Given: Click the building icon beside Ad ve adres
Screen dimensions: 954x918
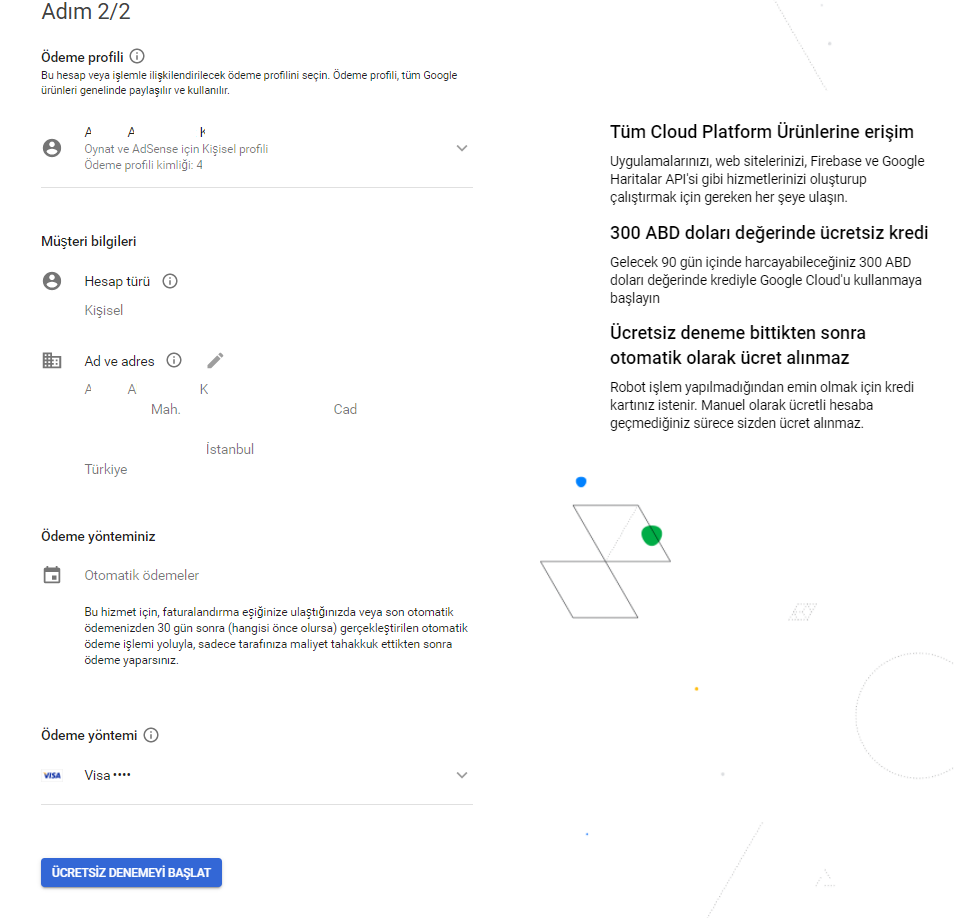Looking at the screenshot, I should (52, 360).
